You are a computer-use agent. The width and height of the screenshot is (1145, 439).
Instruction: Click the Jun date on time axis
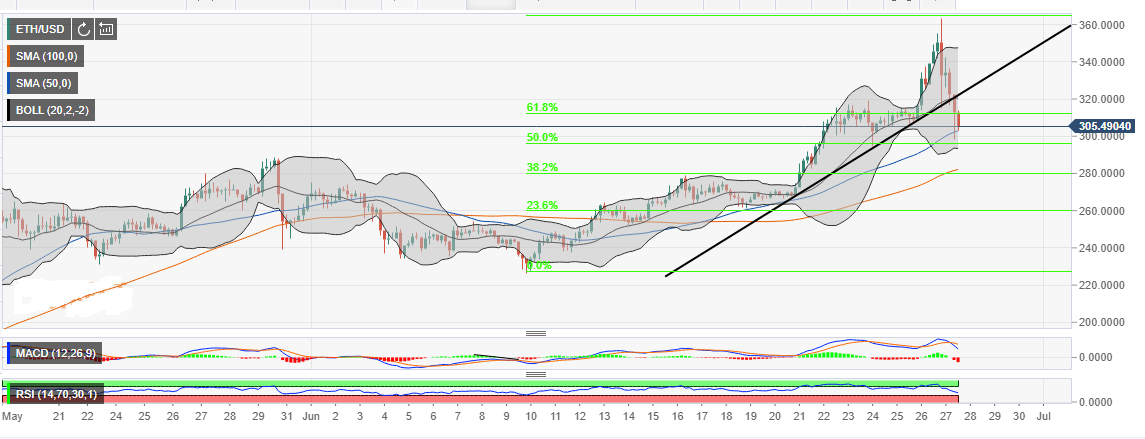point(311,414)
